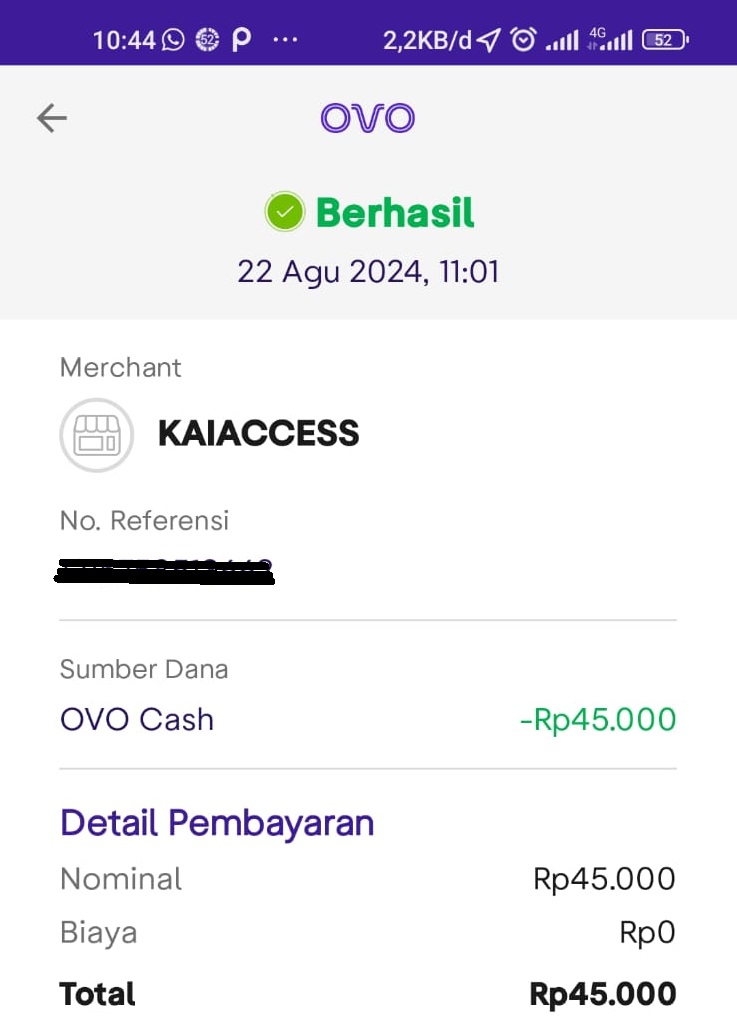
Task: Tap the three-dot notification overflow in status bar
Action: tap(285, 40)
